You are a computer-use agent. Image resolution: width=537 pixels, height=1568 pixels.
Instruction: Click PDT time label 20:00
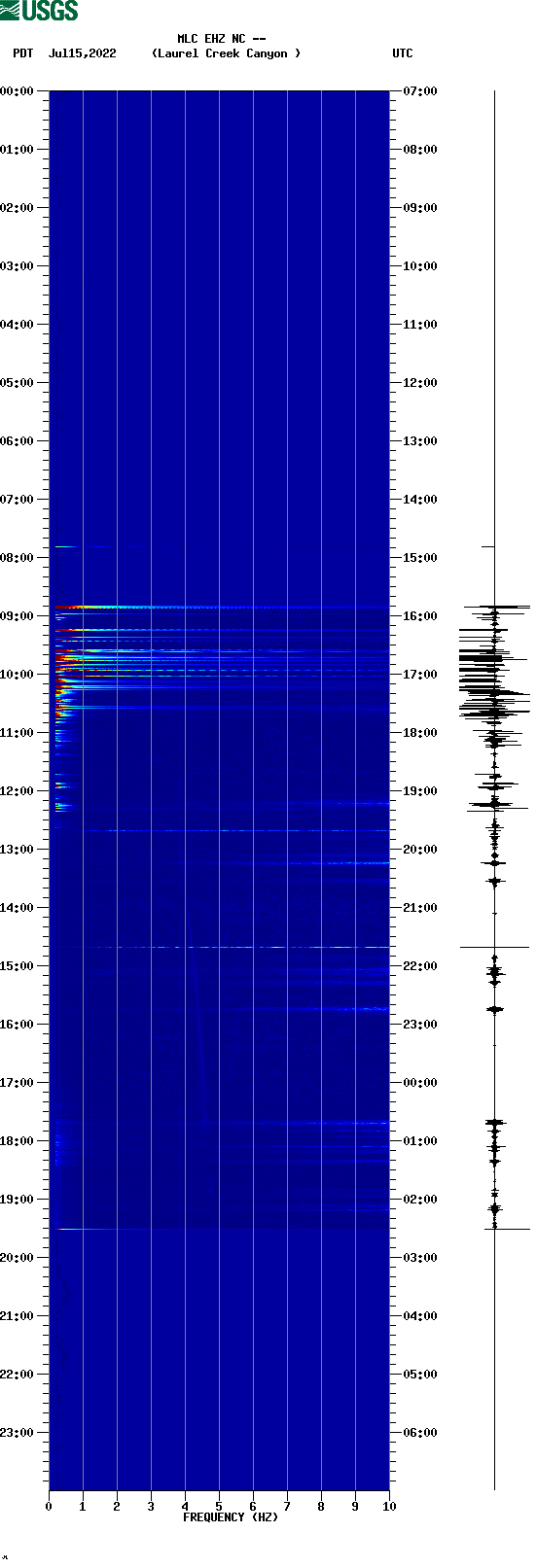click(x=17, y=1258)
